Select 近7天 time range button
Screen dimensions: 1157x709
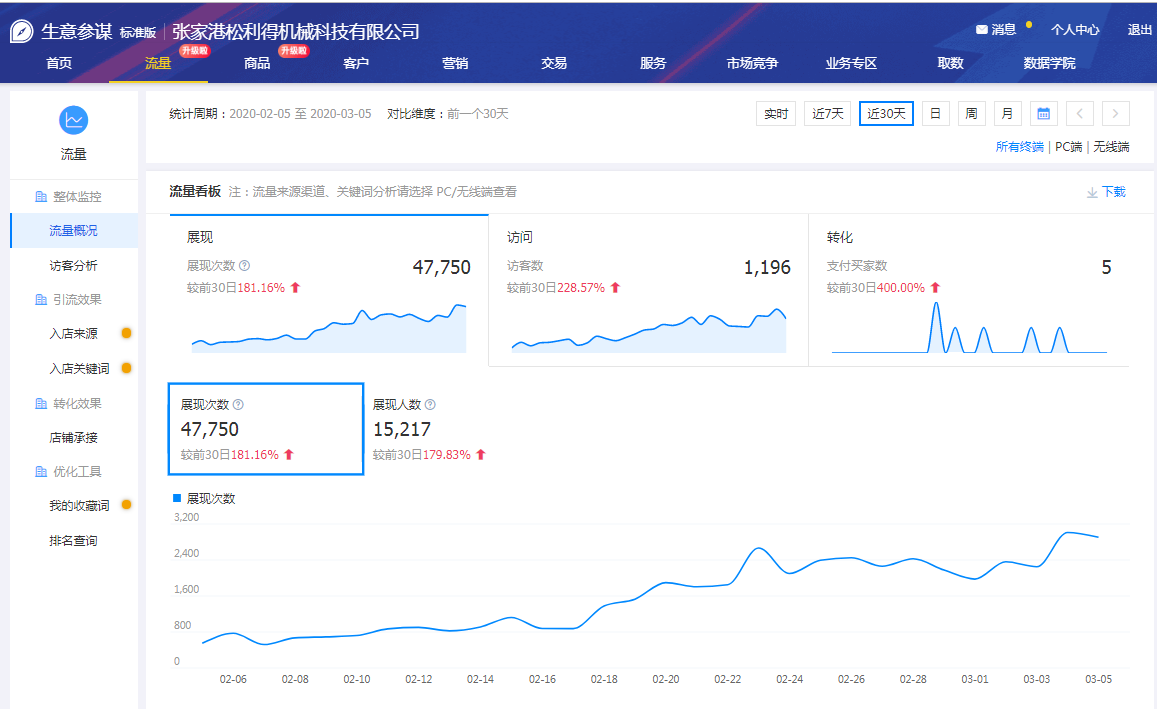tap(827, 114)
